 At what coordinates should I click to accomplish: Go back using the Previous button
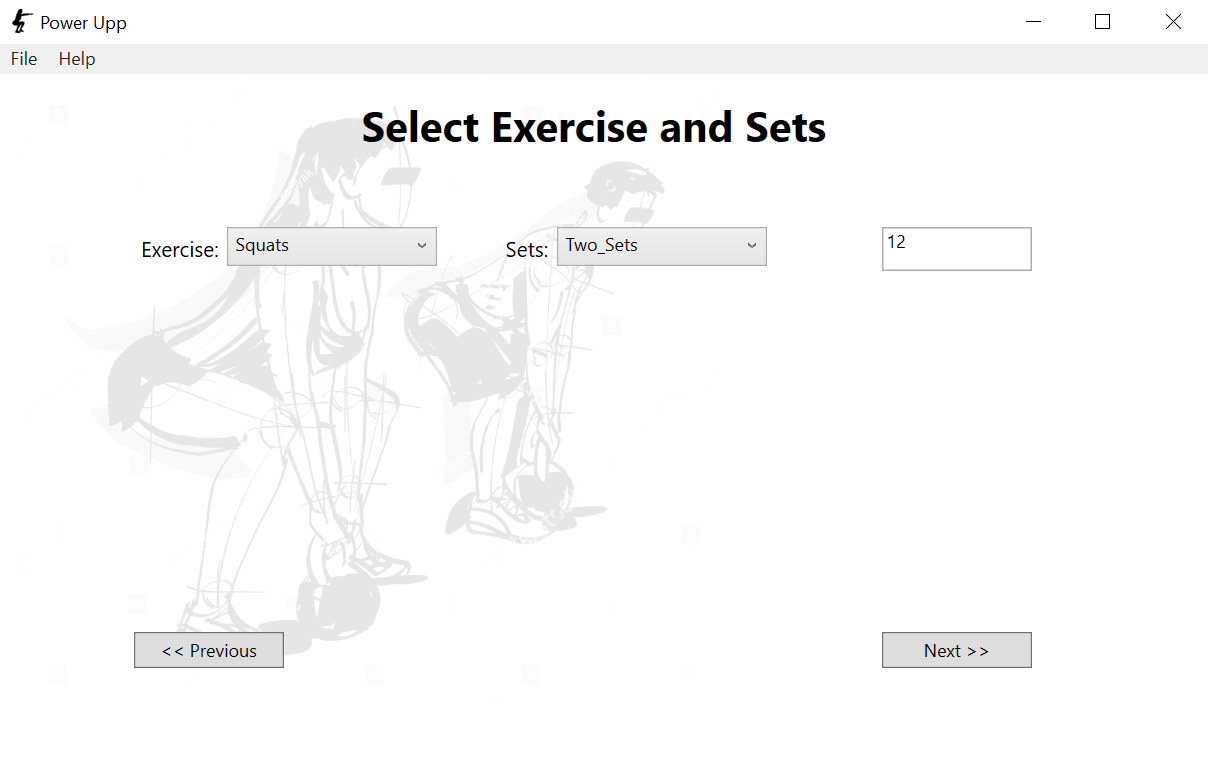tap(208, 650)
